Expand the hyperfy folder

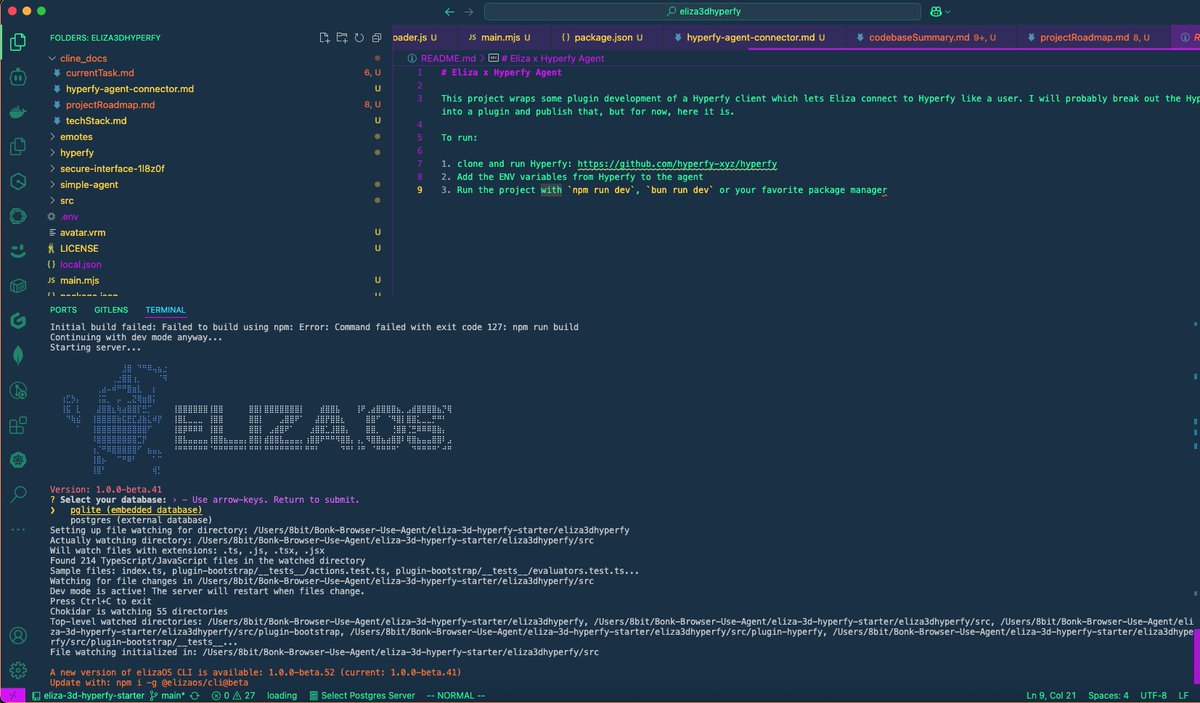click(x=76, y=152)
